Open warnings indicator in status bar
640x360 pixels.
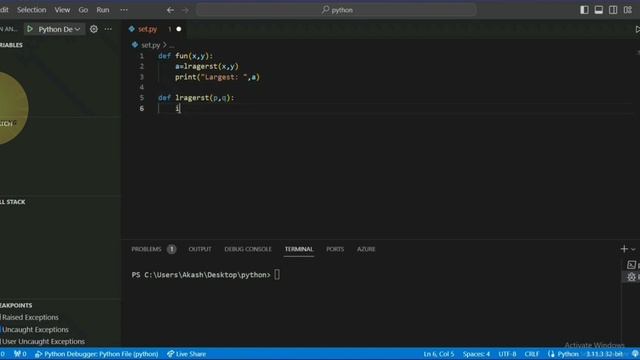[20, 354]
